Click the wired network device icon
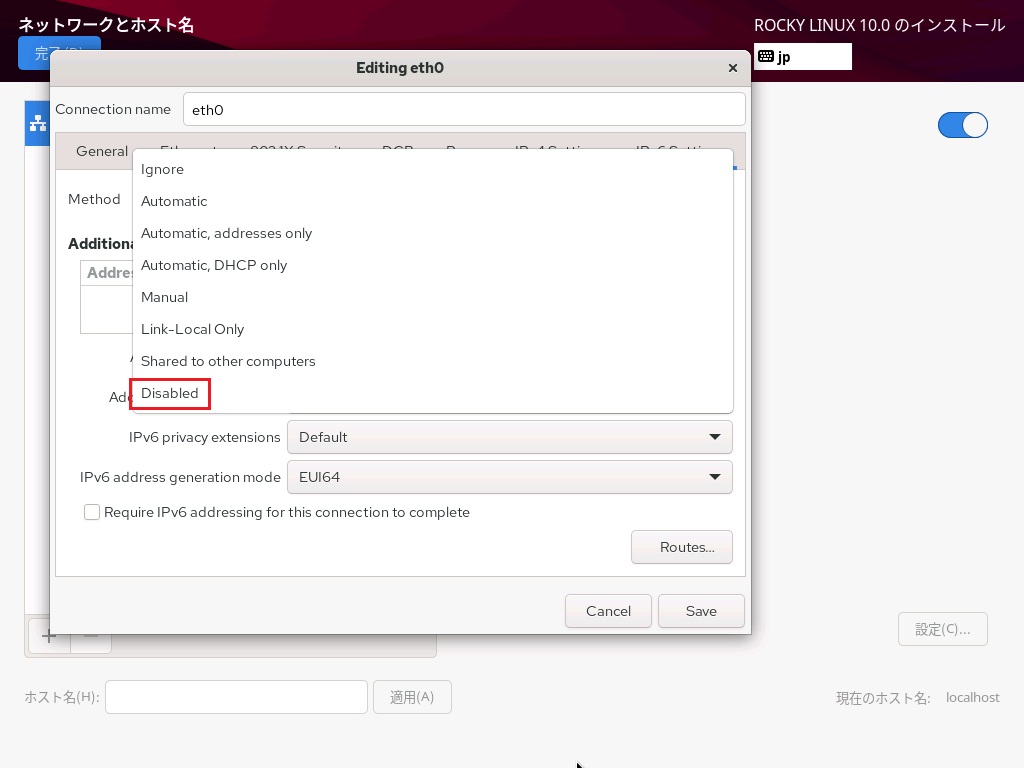Image resolution: width=1024 pixels, height=768 pixels. coord(38,123)
